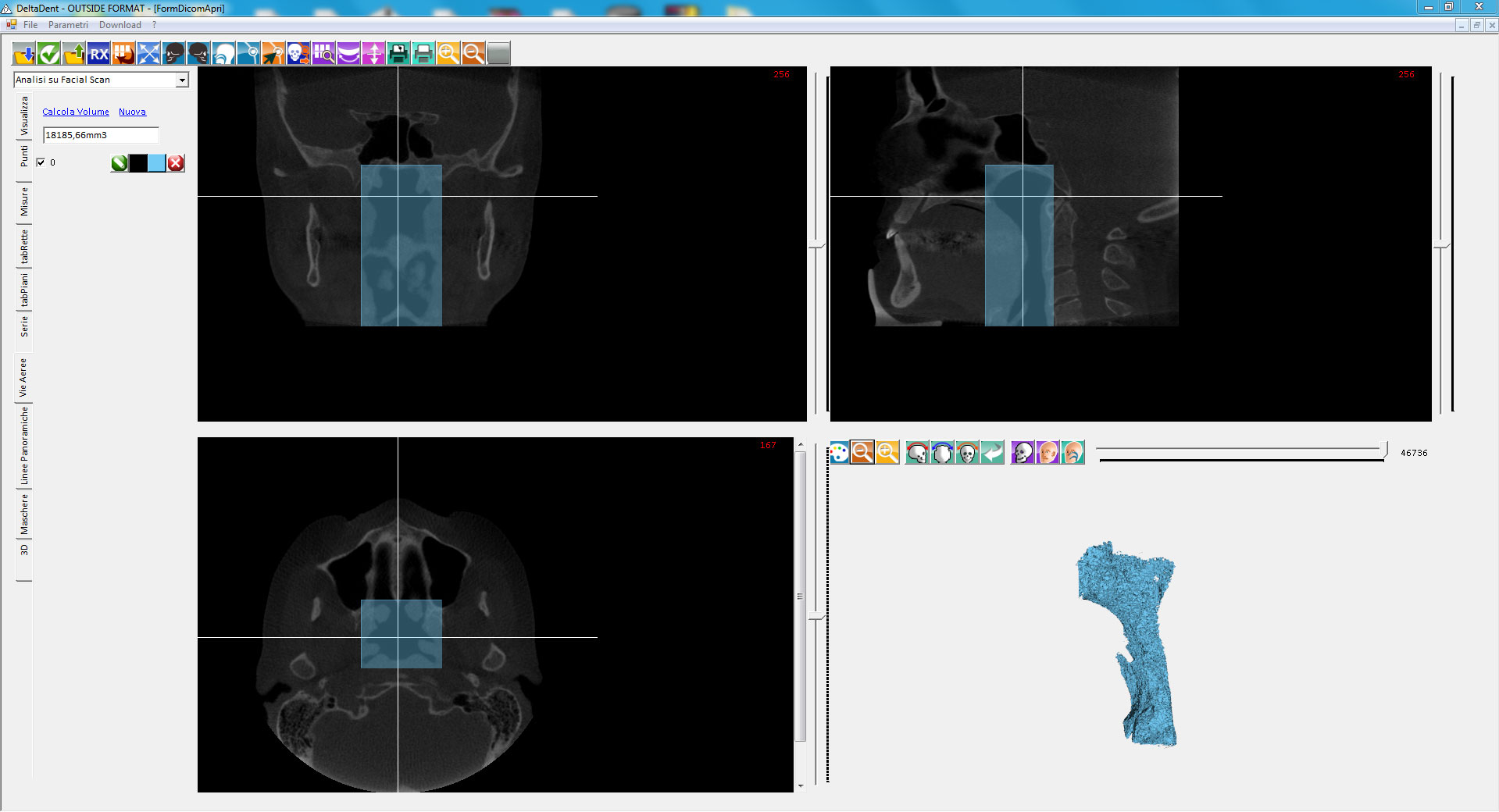Click the open-folder icon with blue down arrow

click(x=24, y=54)
